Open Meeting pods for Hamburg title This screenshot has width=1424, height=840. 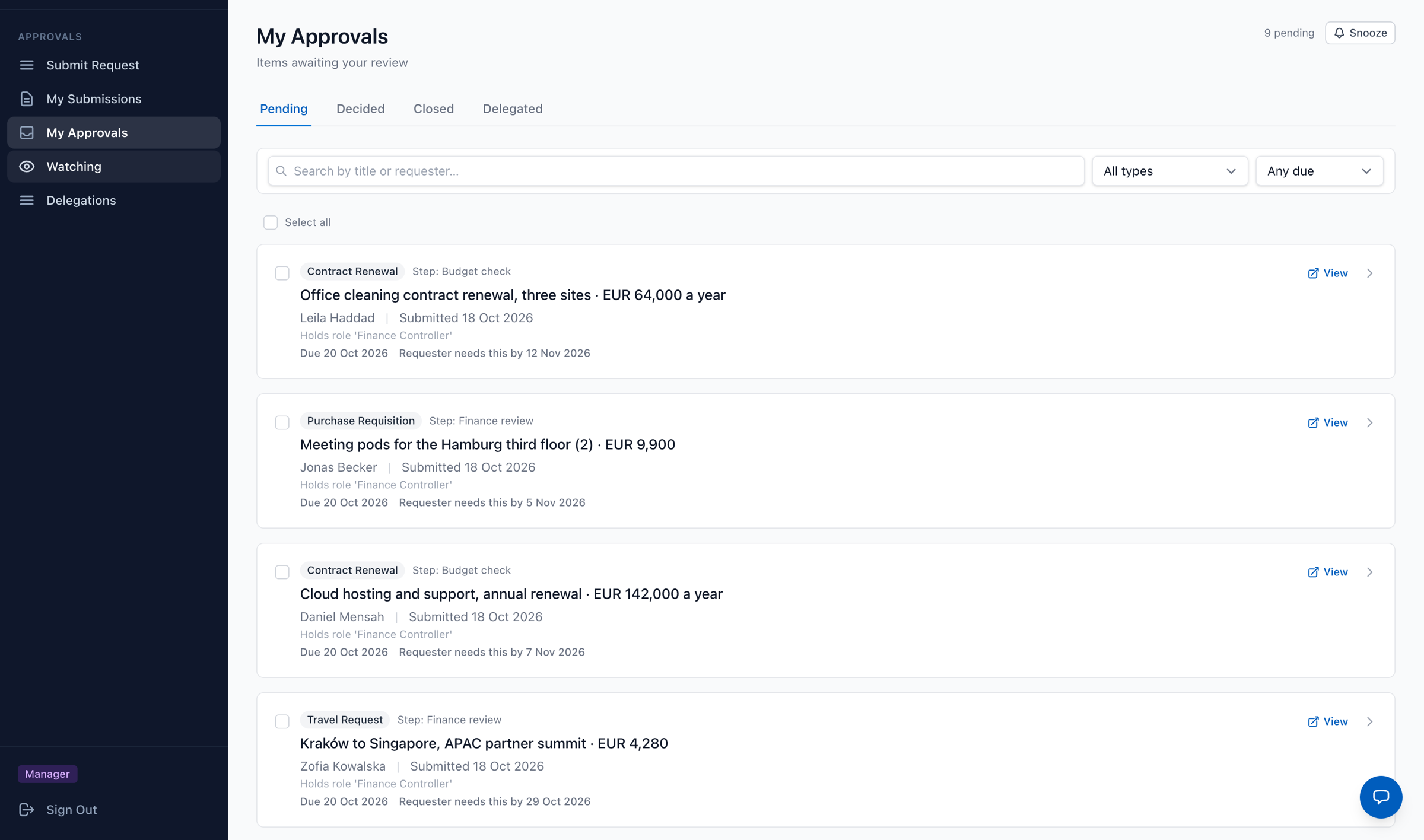488,444
